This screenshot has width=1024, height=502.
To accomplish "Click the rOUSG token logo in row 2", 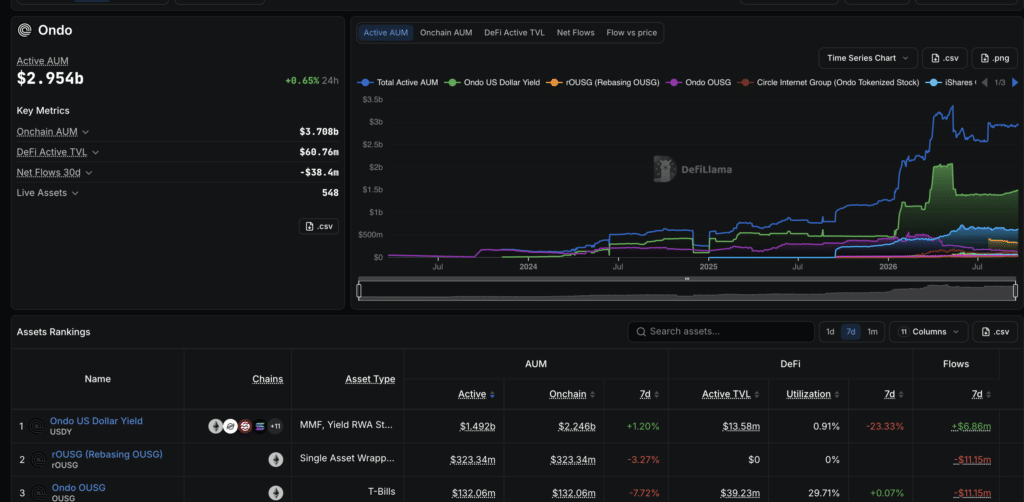I will coord(37,460).
